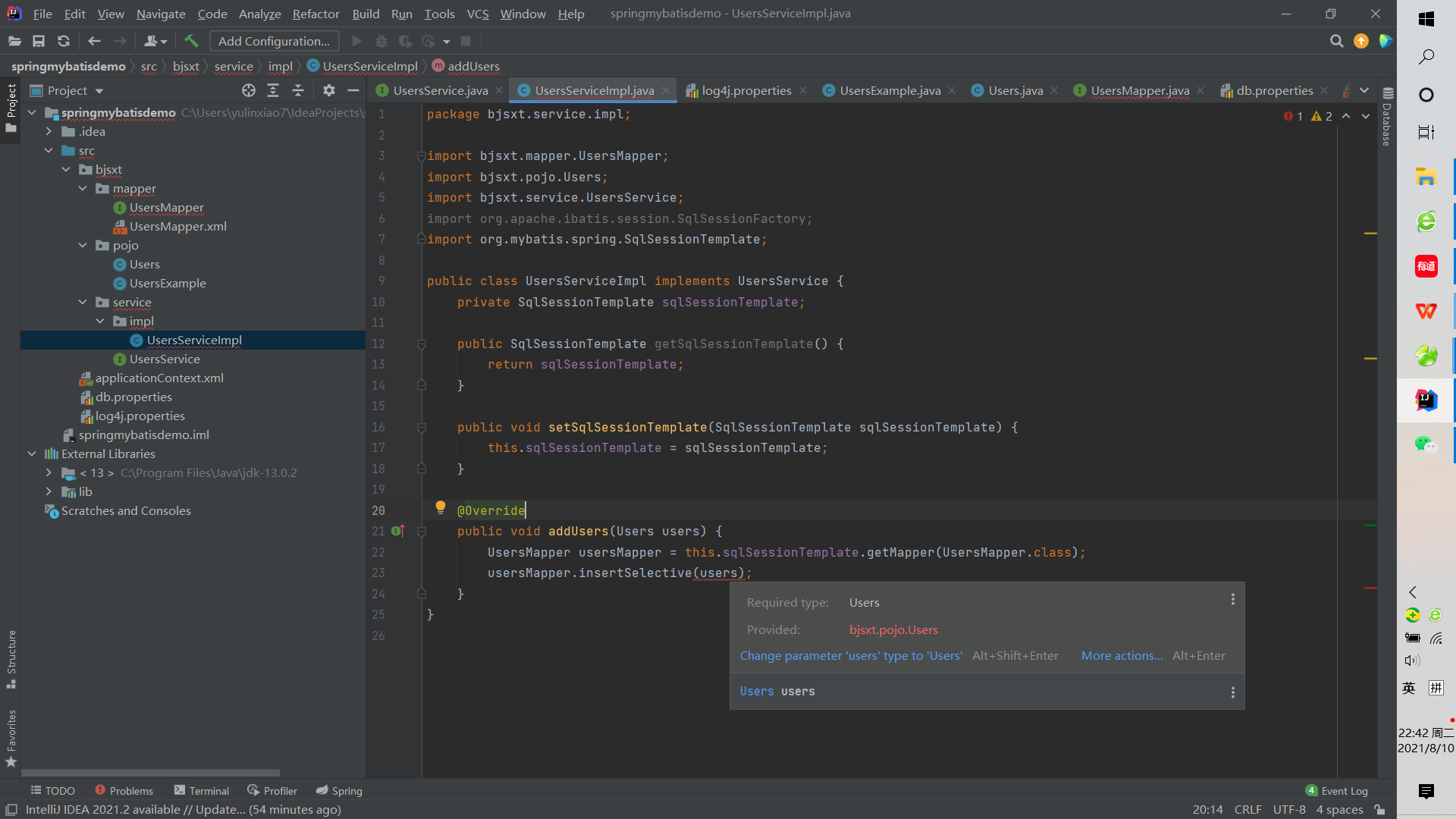Implements gutter icon at line 21
1456x819 pixels.
pyautogui.click(x=397, y=531)
